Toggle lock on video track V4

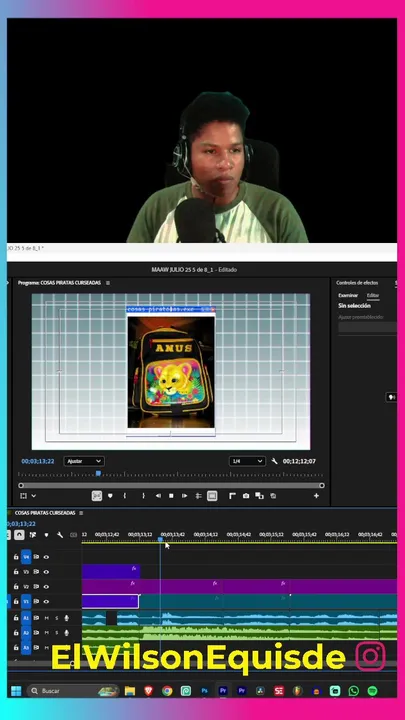coord(16,557)
